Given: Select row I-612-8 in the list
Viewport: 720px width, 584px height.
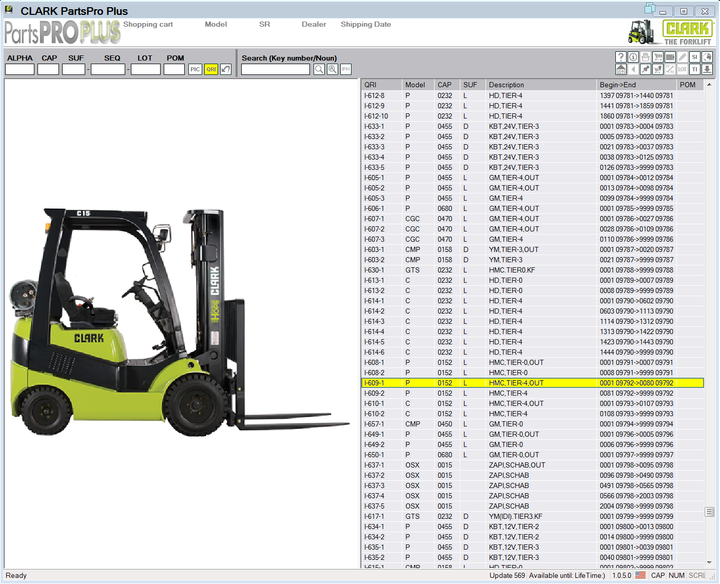Looking at the screenshot, I should 533,95.
